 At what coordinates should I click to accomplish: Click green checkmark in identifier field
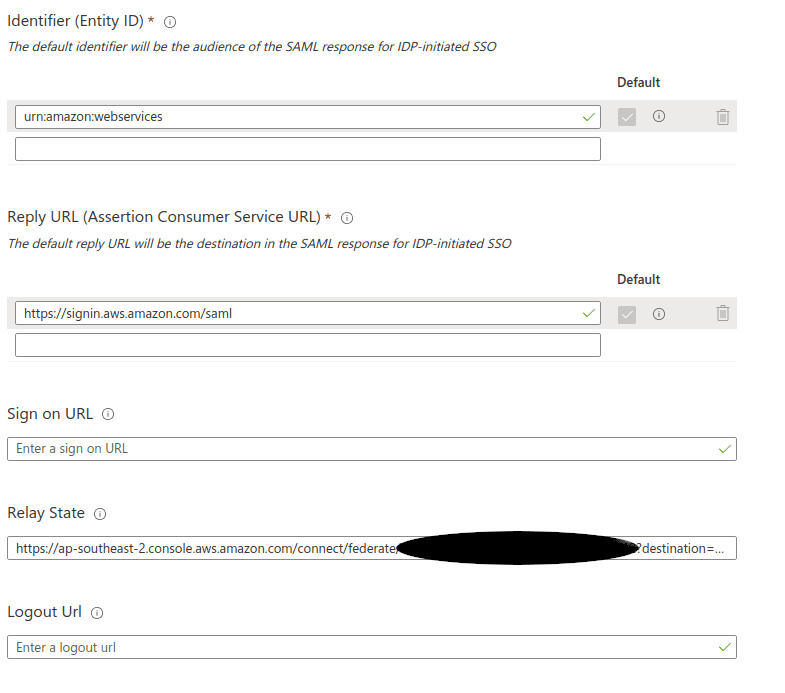click(x=589, y=117)
